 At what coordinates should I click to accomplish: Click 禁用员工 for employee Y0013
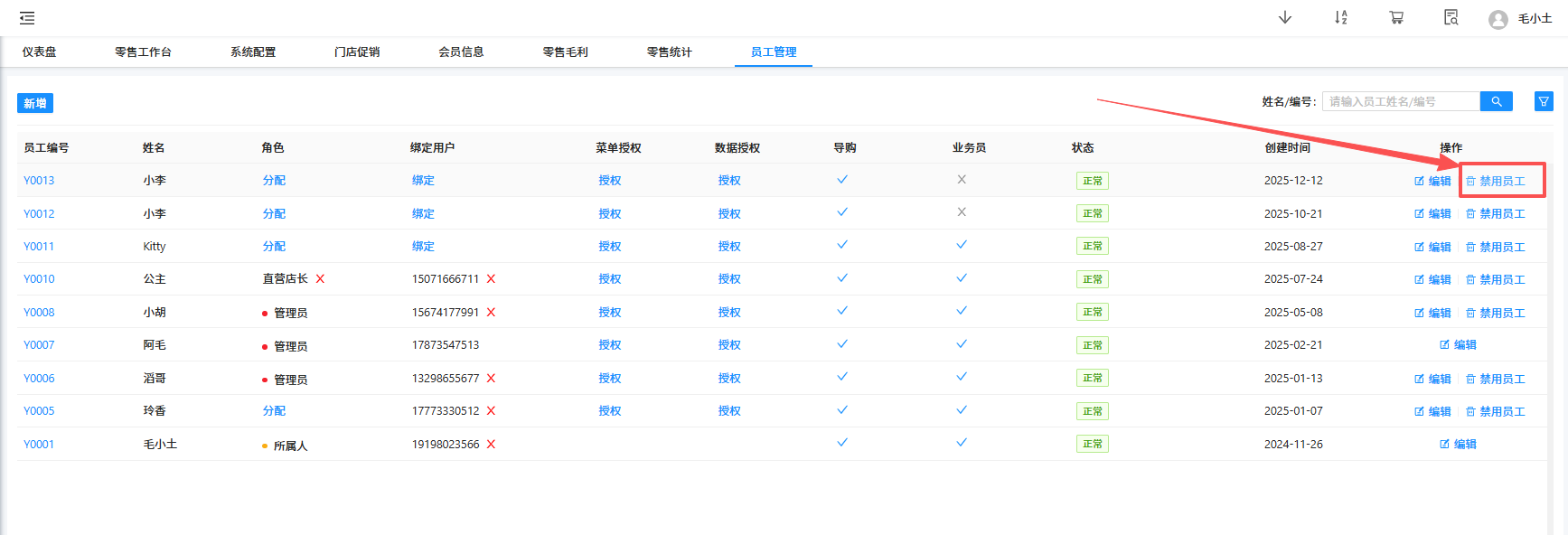click(x=1496, y=182)
